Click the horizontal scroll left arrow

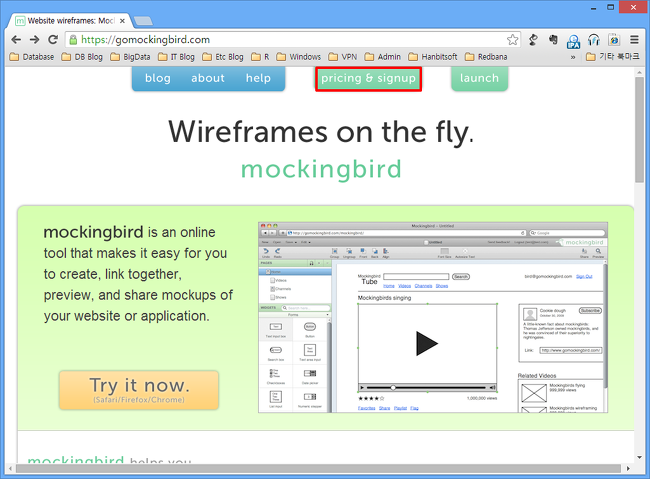coord(10,468)
